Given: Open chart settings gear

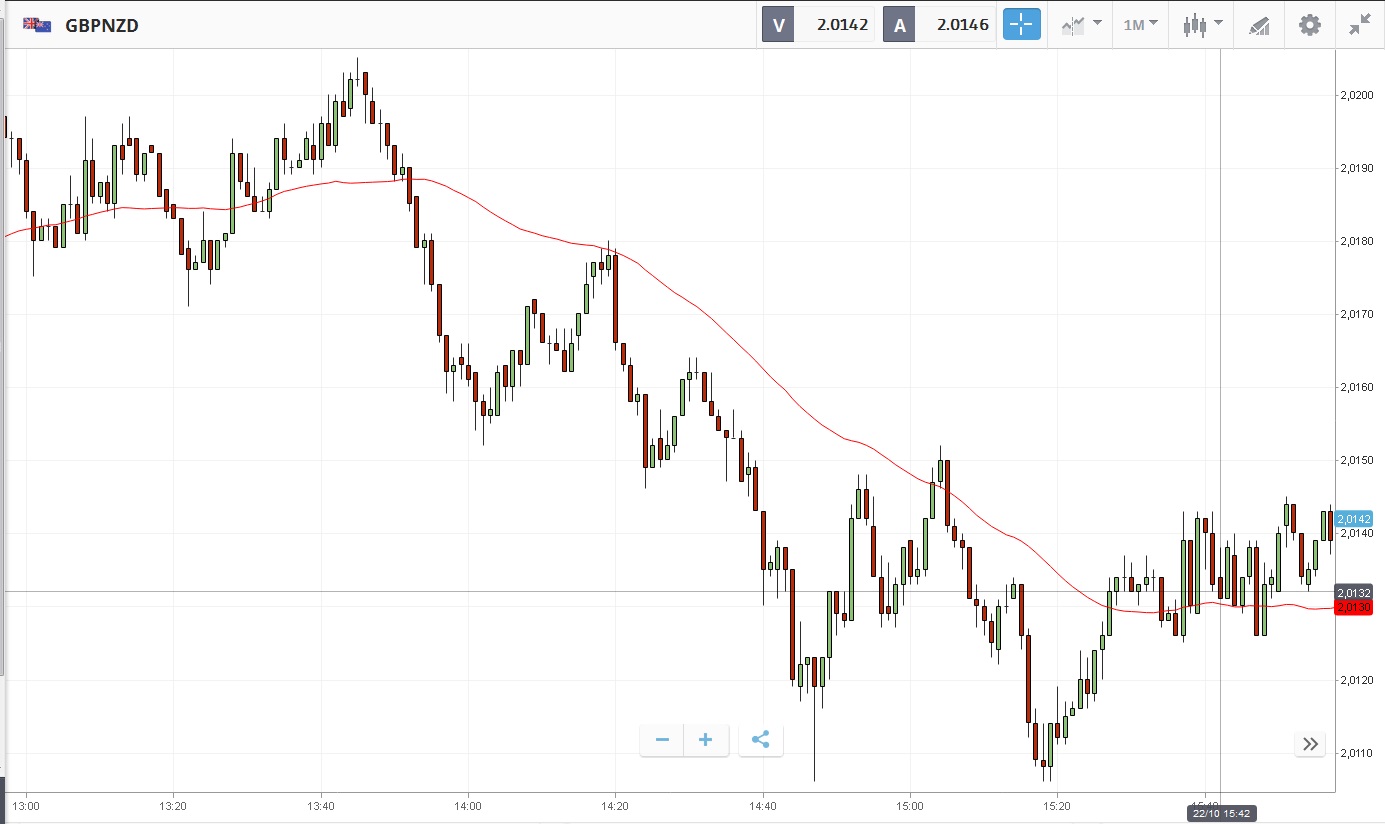Looking at the screenshot, I should point(1309,25).
